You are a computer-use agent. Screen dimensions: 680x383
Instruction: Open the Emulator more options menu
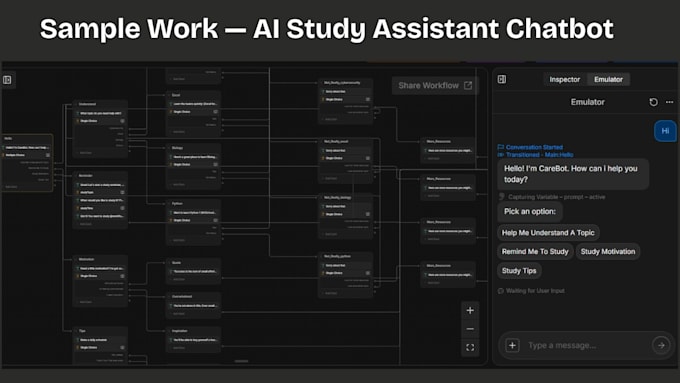pyautogui.click(x=670, y=102)
